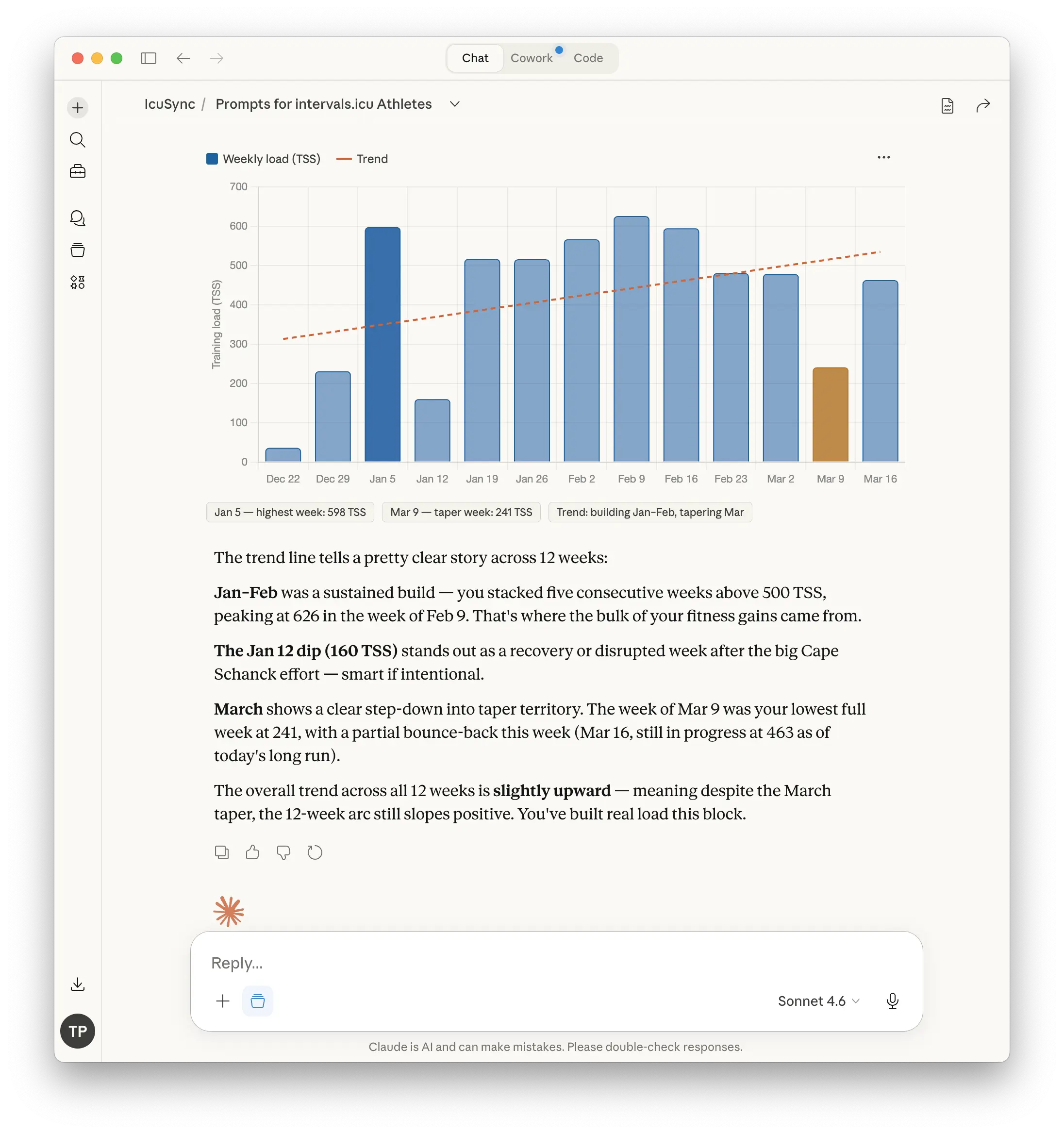
Task: Select the orange Mar 9 bar
Action: (830, 415)
